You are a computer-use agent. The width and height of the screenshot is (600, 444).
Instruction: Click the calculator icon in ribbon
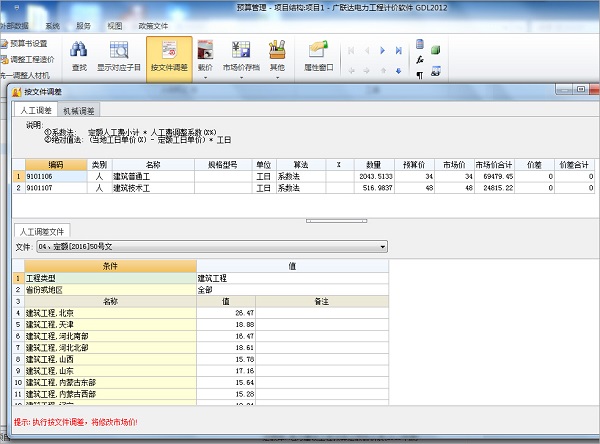pos(420,44)
